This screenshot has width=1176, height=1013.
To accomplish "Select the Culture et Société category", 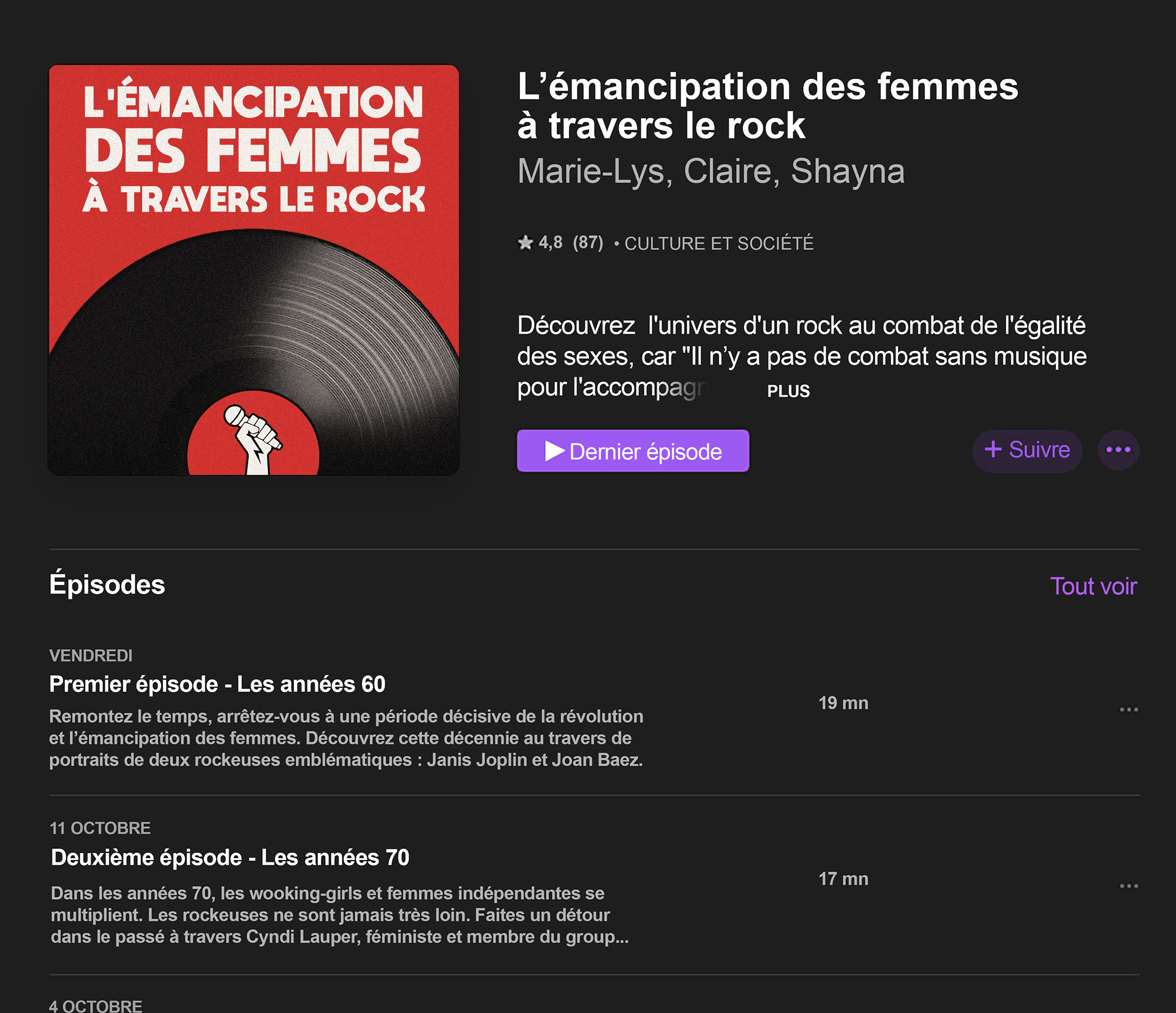I will pyautogui.click(x=718, y=244).
